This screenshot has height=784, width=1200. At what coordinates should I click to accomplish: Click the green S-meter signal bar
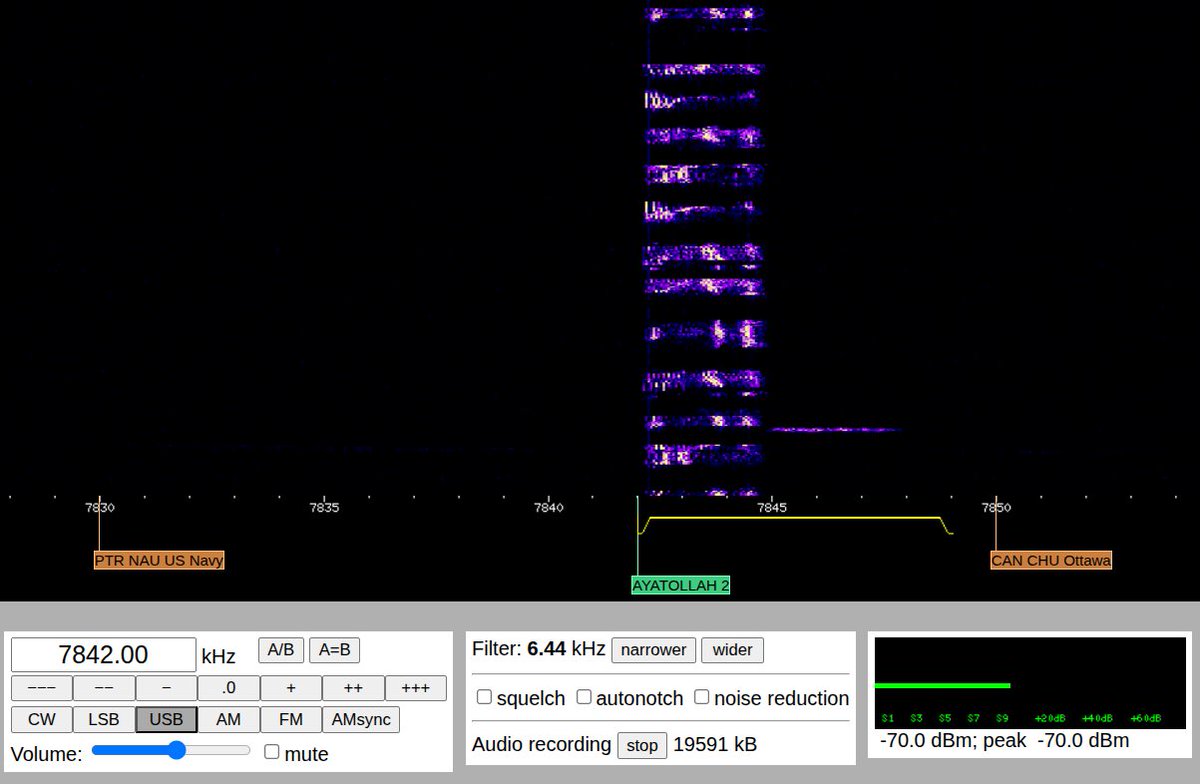click(x=942, y=685)
